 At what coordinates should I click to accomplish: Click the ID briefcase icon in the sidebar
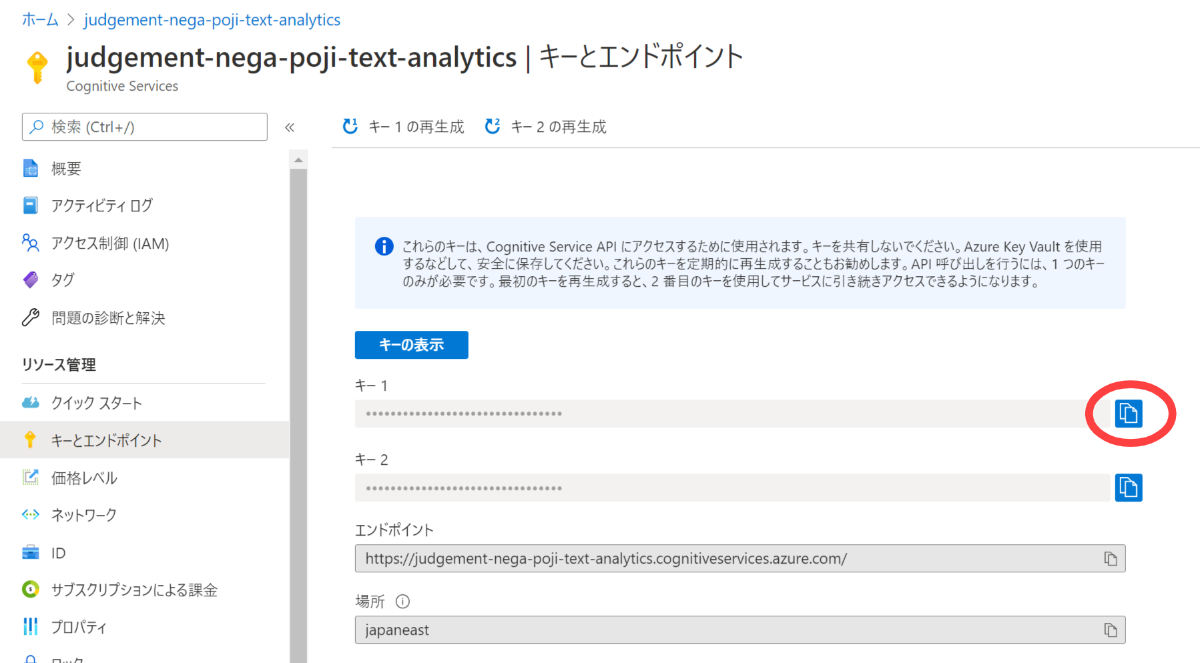click(31, 552)
